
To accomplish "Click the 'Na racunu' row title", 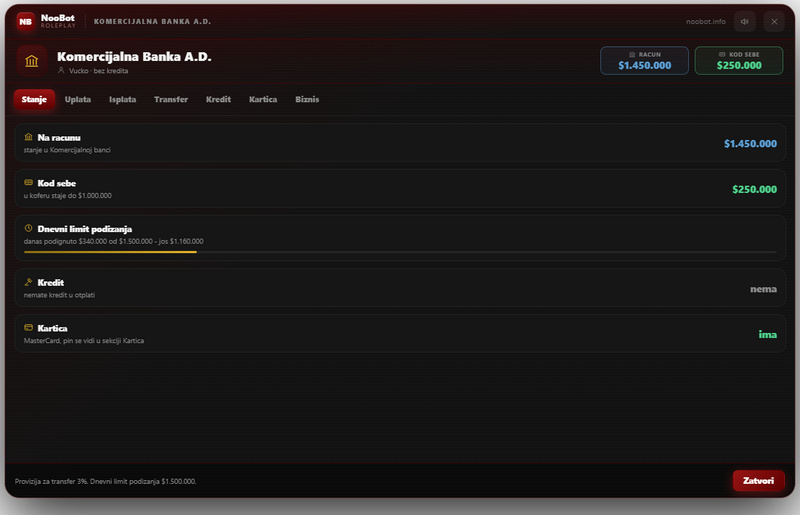I will coord(59,137).
